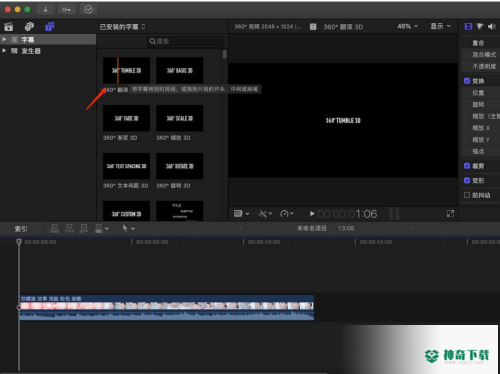Click the titles browser vertical scrollbar
Image resolution: width=500 pixels, height=374 pixels.
tap(225, 54)
